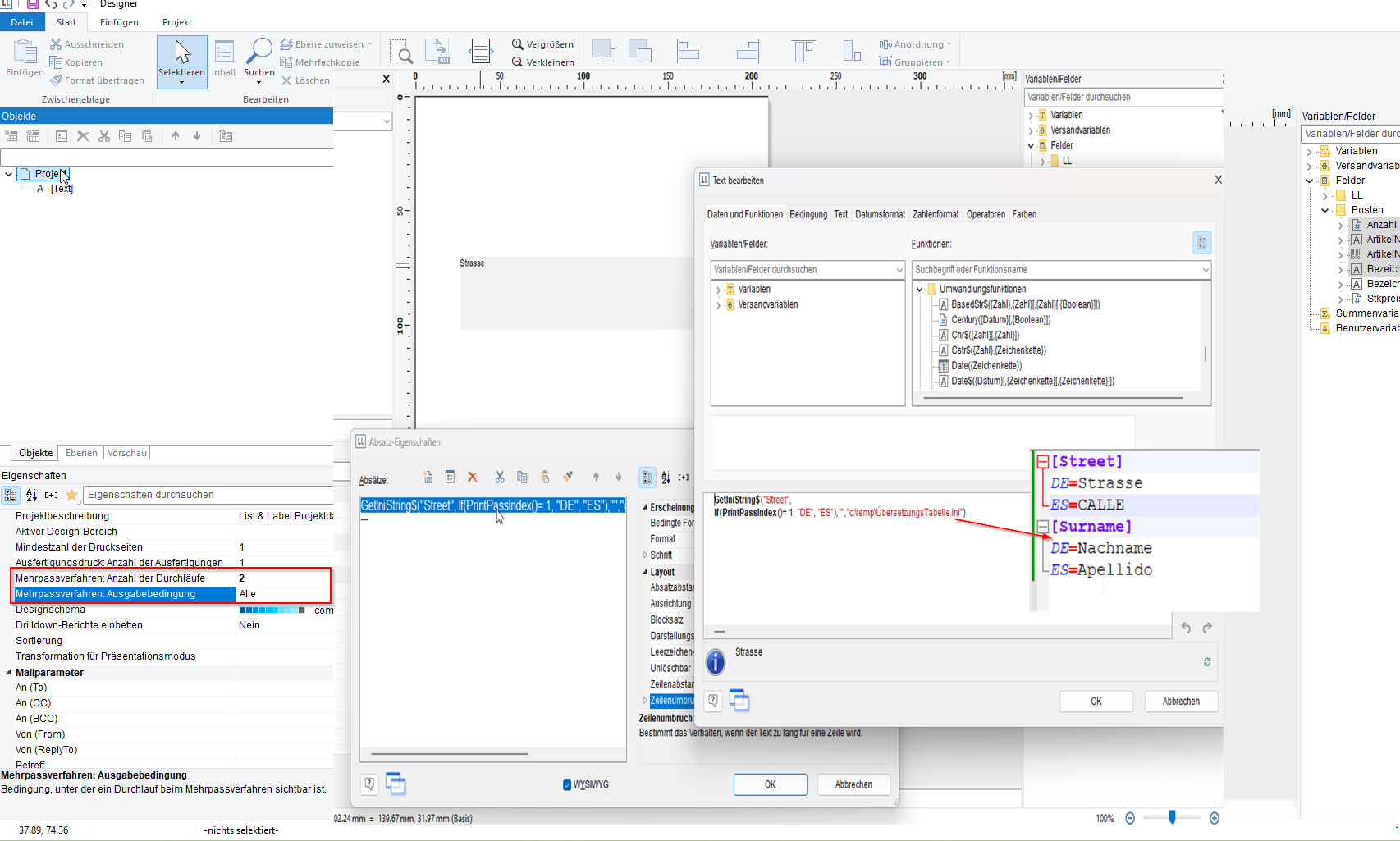Activate Format übertragen brush
The image size is (1400, 841).
click(97, 80)
